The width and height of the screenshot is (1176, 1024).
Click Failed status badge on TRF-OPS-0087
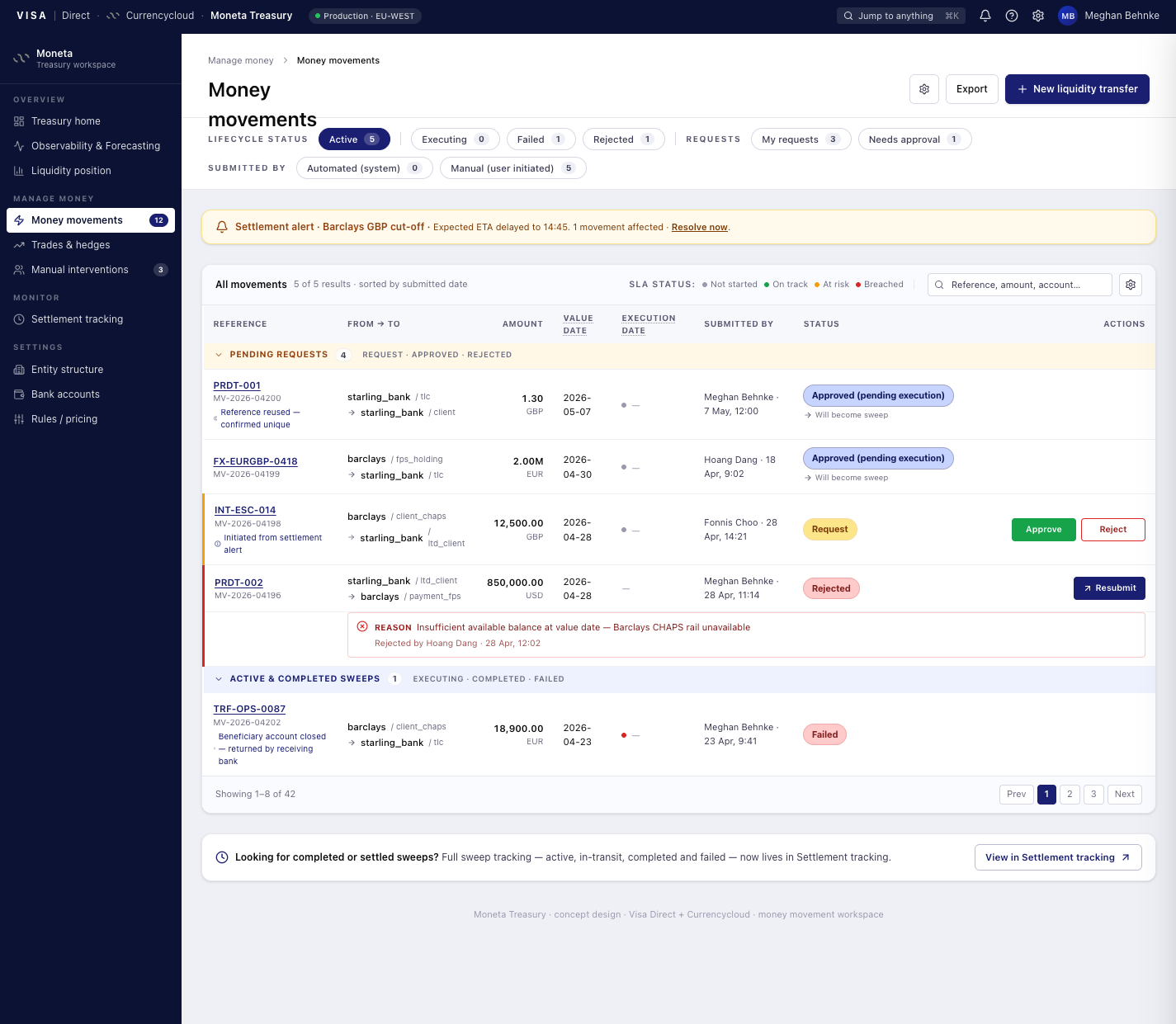pyautogui.click(x=824, y=735)
